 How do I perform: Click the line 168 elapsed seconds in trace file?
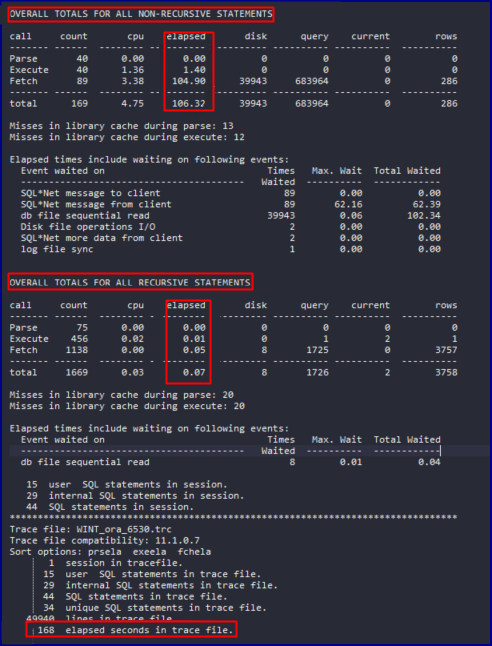pos(135,630)
